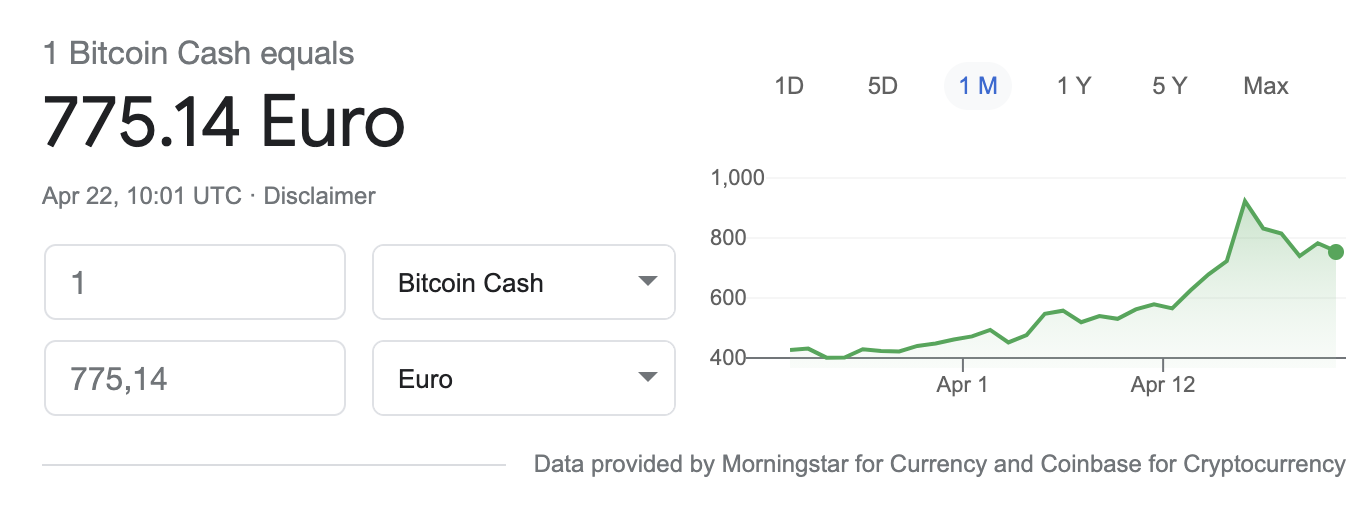Click the Morningstar data provider note
This screenshot has height=510, width=1372.
[x=940, y=464]
